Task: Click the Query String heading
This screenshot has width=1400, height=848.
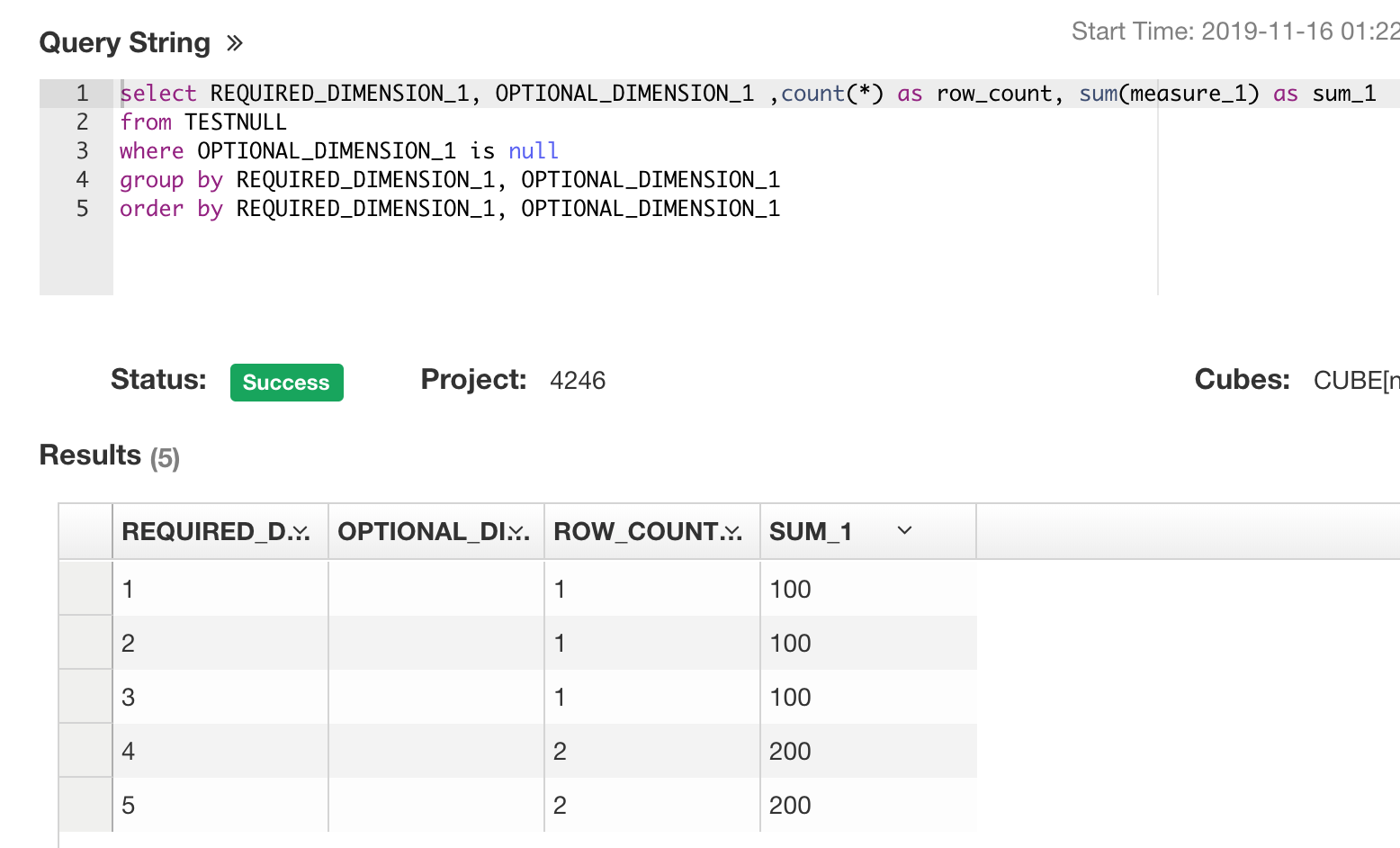Action: (125, 42)
